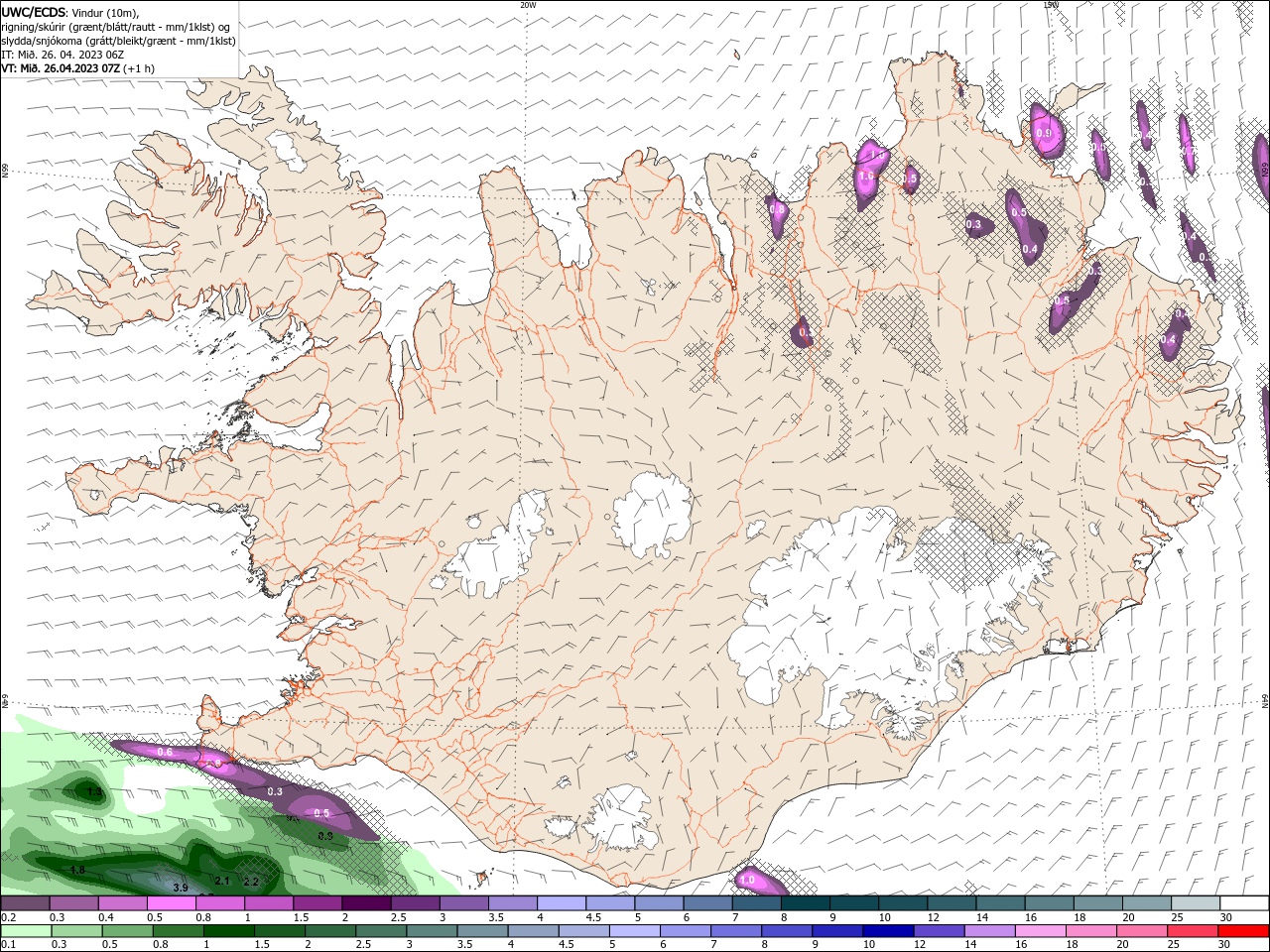Click the 3.9 rainfall value on the map
The image size is (1270, 952).
181,888
